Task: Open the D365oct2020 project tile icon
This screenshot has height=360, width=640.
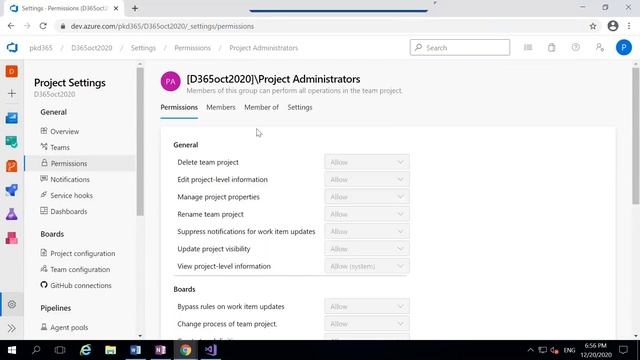Action: coord(11,71)
